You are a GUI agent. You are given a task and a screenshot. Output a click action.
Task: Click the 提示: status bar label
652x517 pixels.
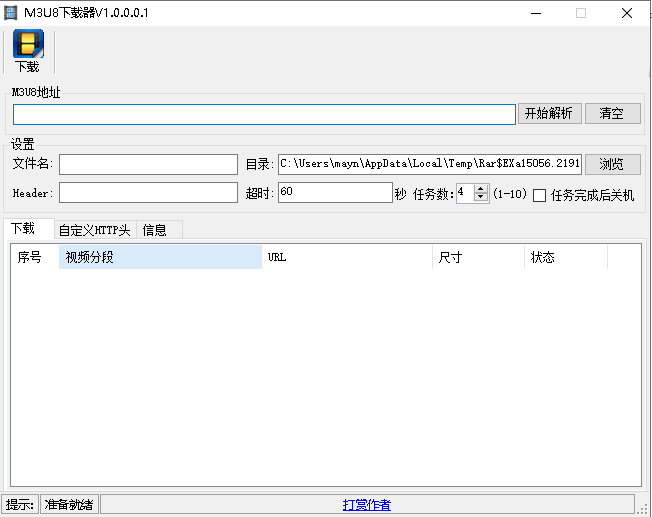20,505
